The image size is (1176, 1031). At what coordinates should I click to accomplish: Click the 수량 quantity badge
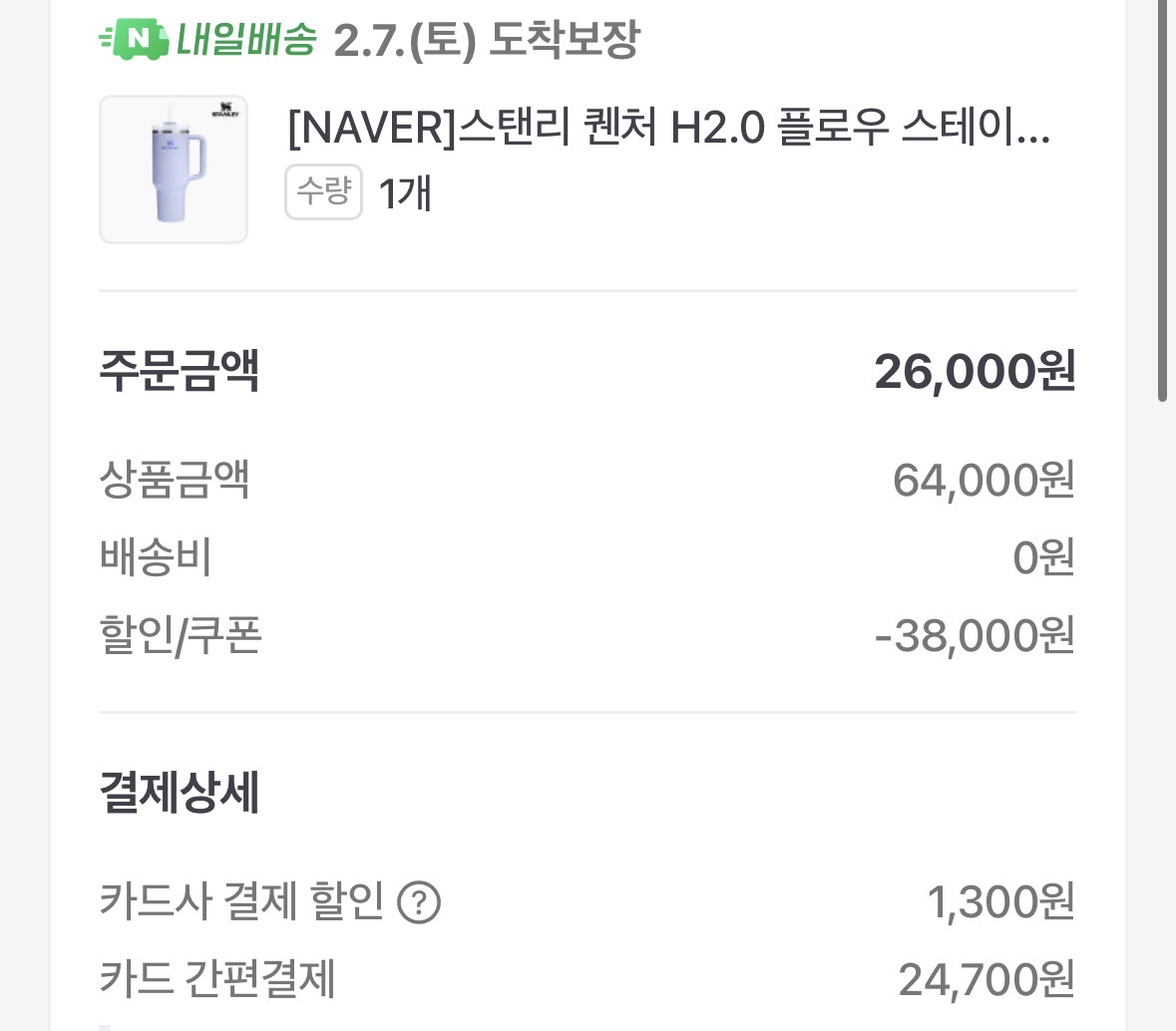(323, 191)
